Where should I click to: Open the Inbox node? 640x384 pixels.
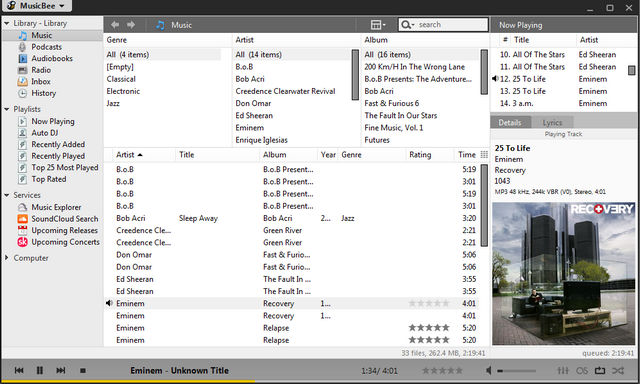click(x=41, y=82)
